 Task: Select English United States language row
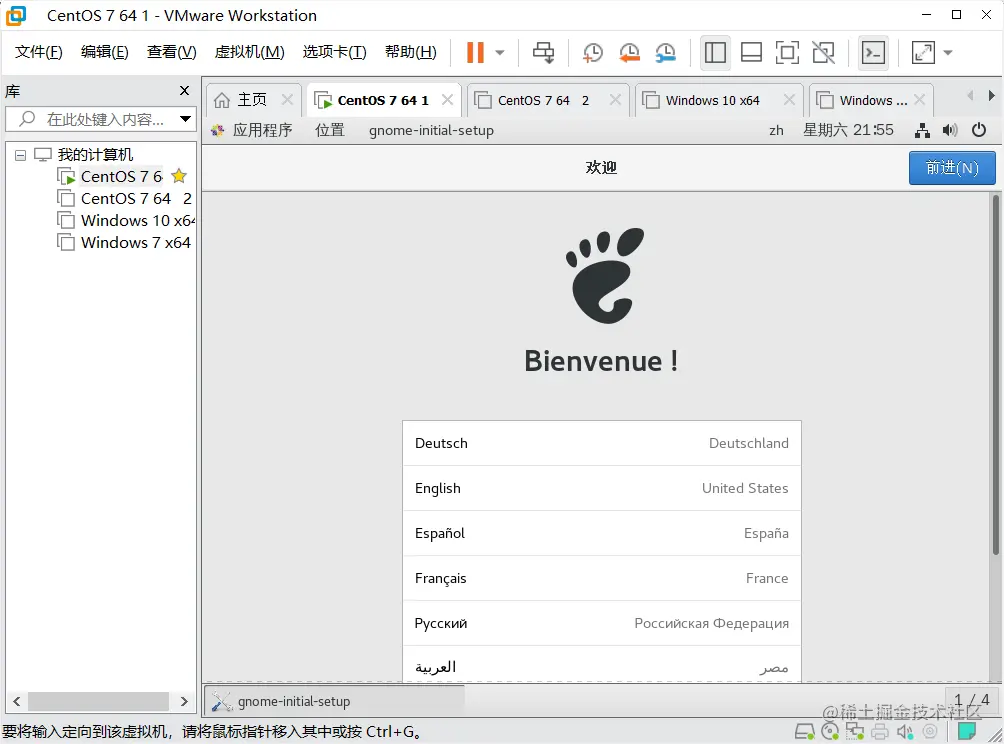click(x=602, y=489)
